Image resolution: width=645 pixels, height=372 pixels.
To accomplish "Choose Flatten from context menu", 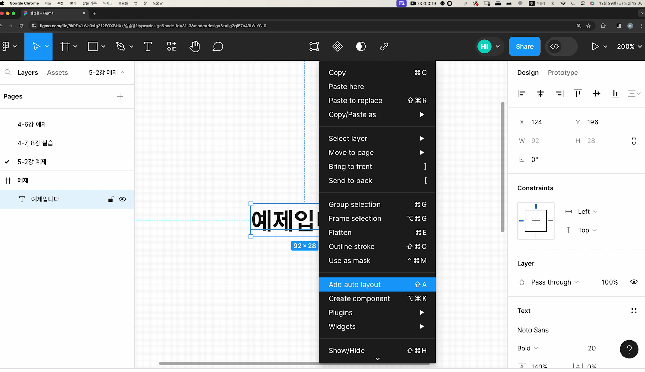I will tap(377, 232).
